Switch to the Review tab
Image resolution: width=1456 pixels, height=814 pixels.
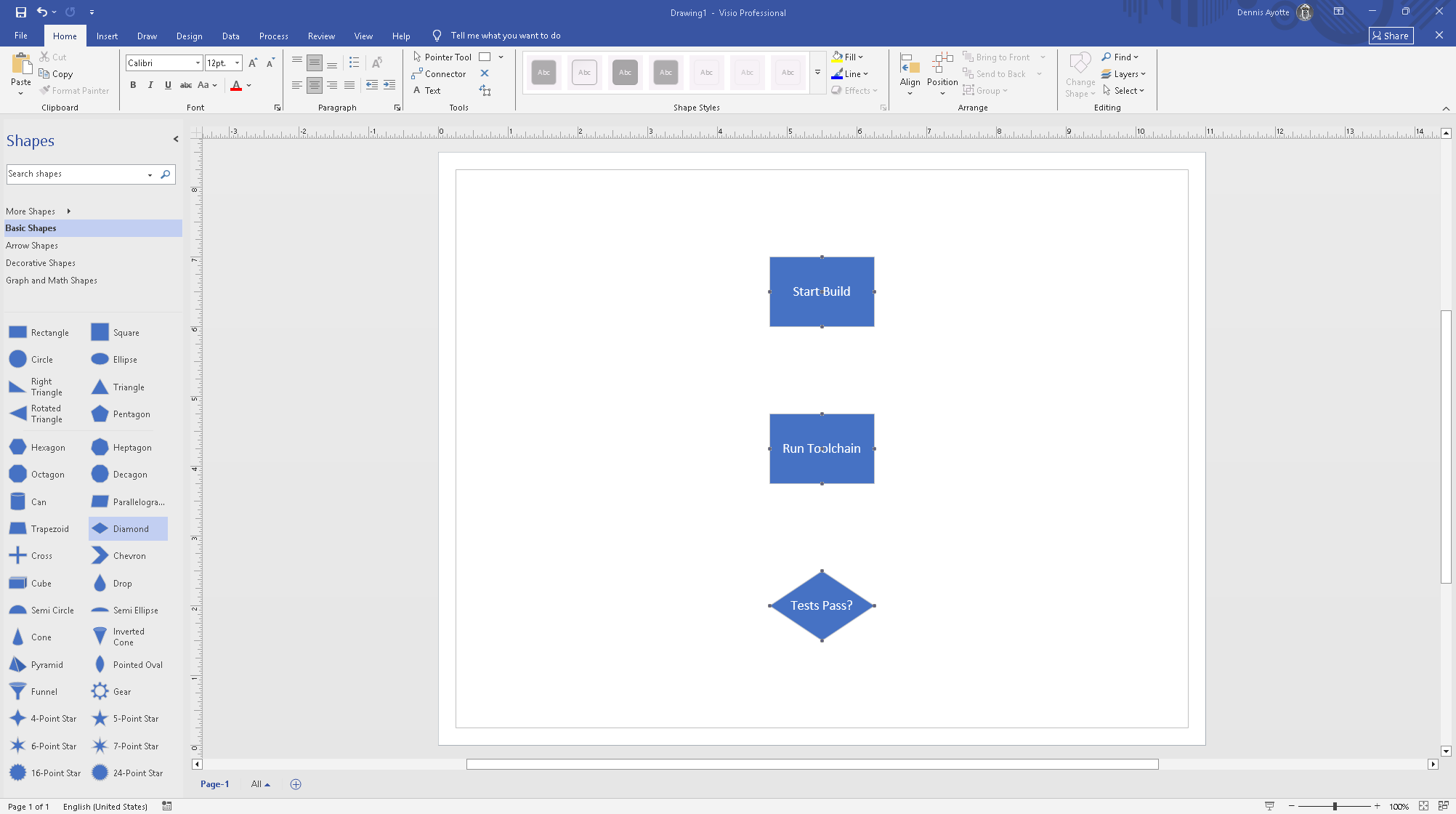tap(321, 36)
